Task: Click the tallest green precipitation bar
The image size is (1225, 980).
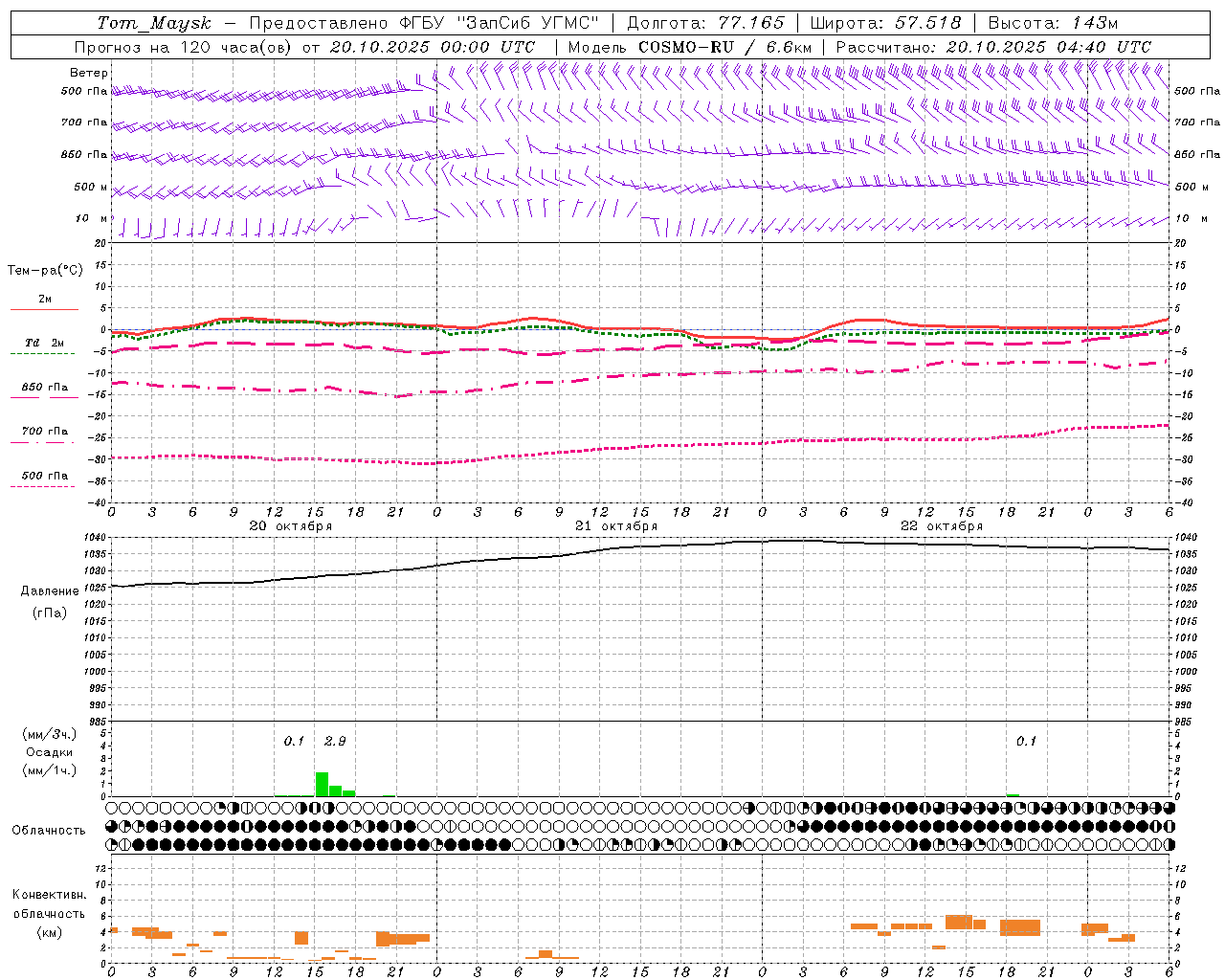Action: 323,784
